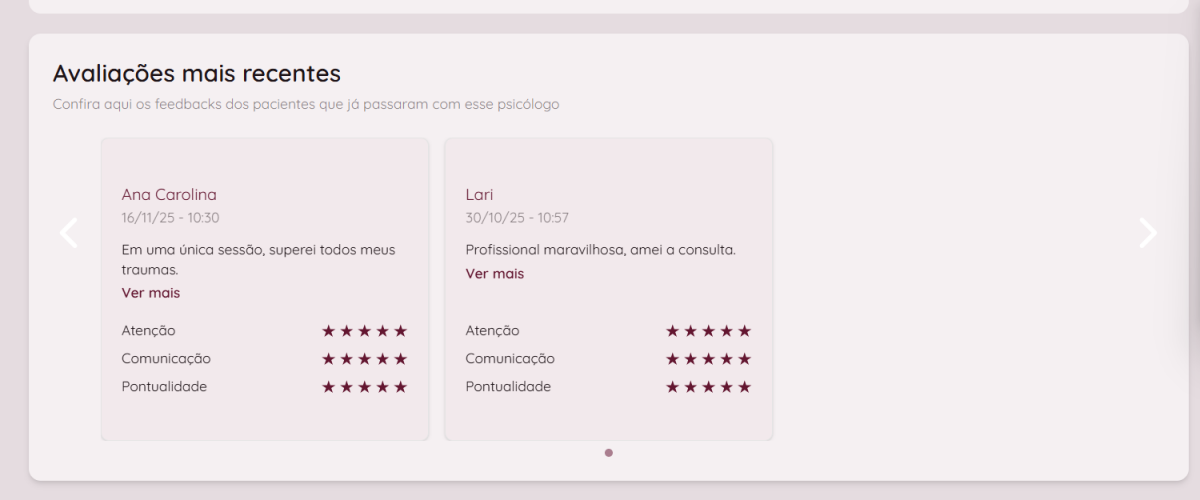Click the Profissional maravilhosa review text
1200x500 pixels.
[x=600, y=250]
